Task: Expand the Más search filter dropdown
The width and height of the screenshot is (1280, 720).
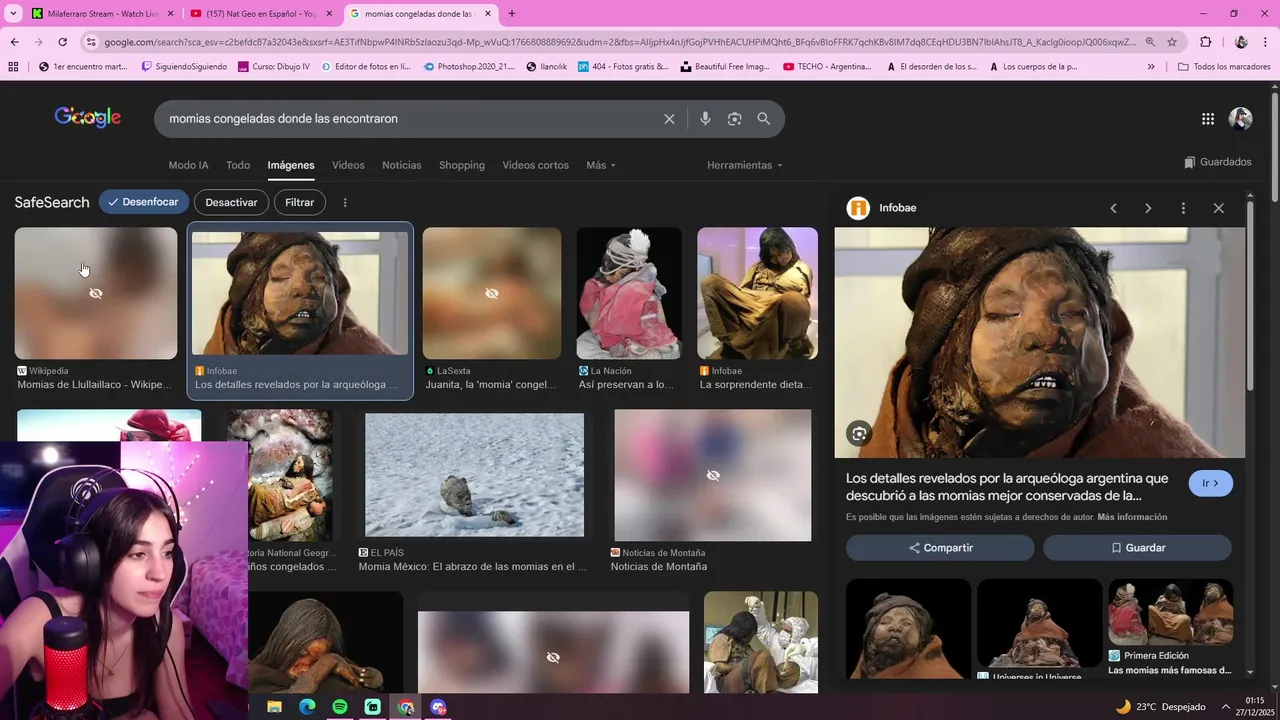Action: point(601,165)
